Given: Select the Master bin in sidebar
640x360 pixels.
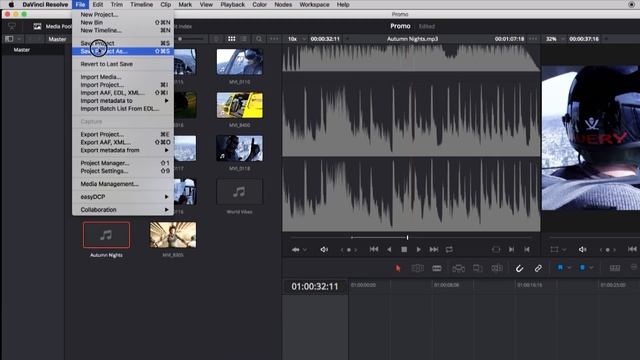Looking at the screenshot, I should (22, 50).
